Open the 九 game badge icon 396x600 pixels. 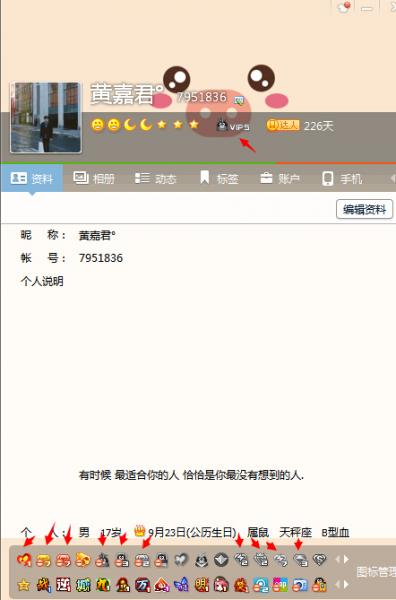point(103,585)
